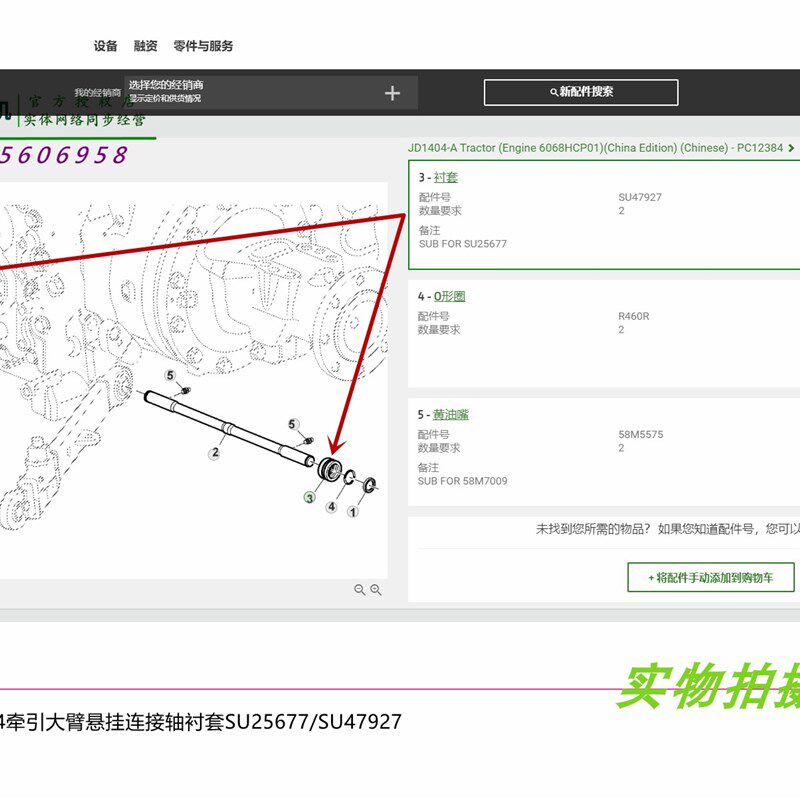Click the note SUB FOR SU25677
800x800 pixels.
[463, 244]
